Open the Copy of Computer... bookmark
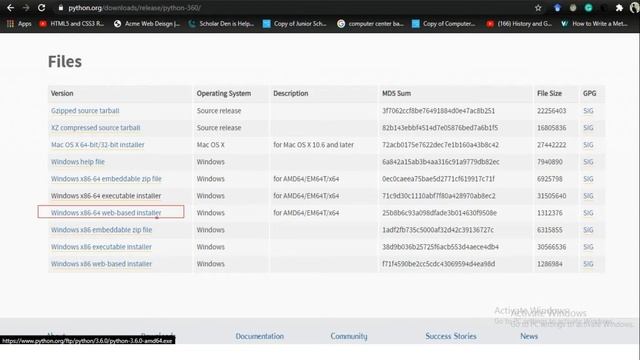 pos(444,24)
